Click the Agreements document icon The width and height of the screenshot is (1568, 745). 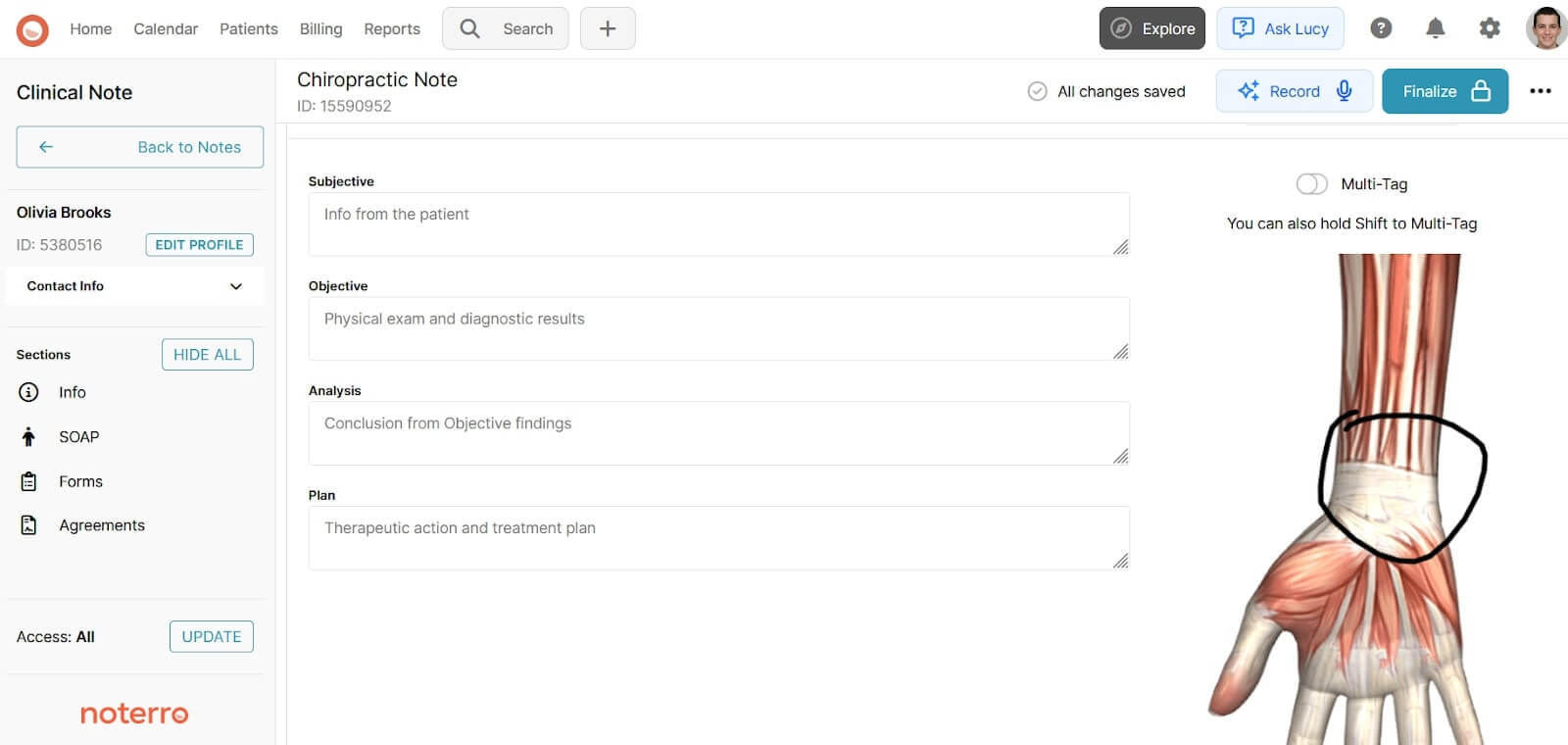28,525
